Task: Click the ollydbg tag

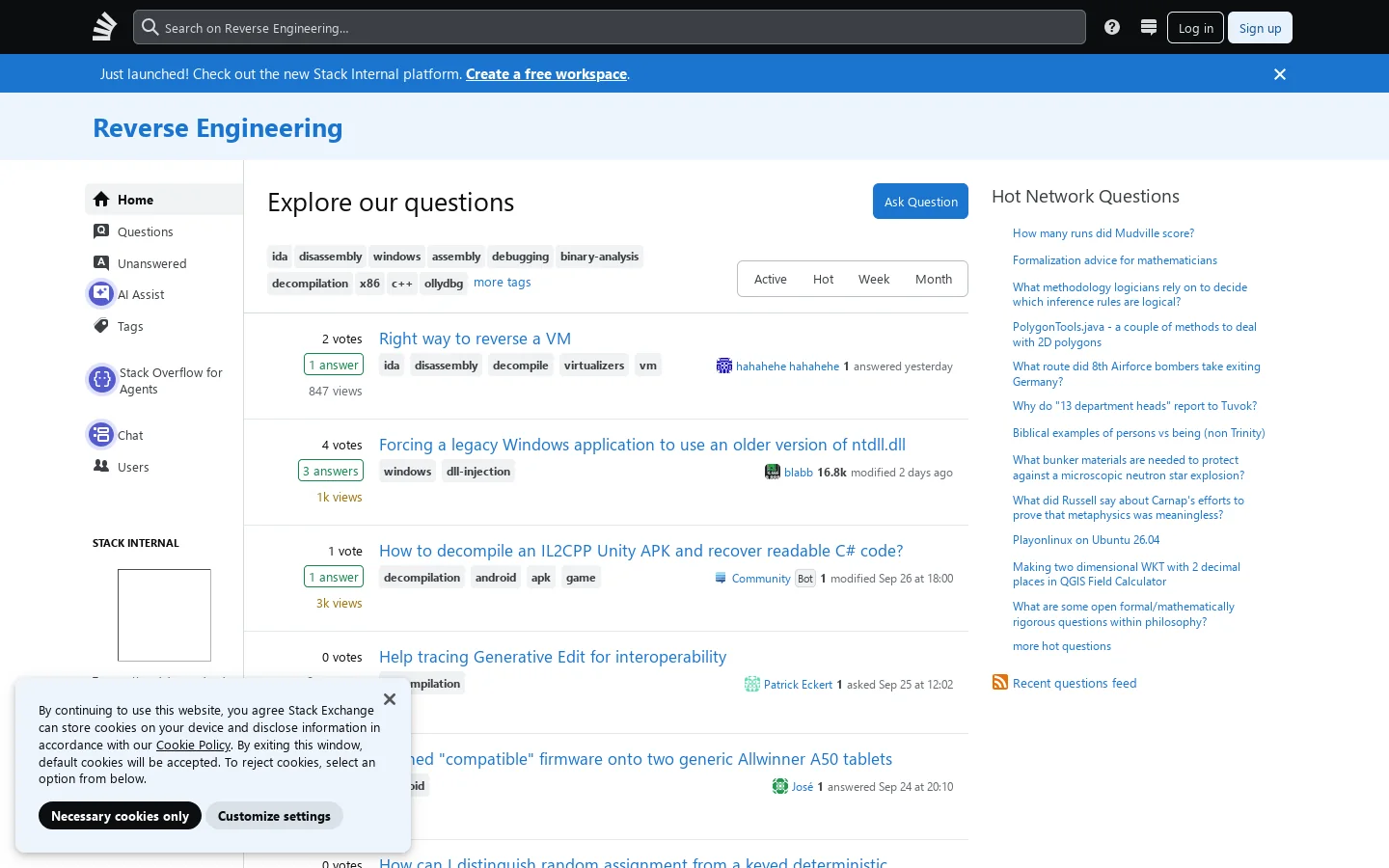Action: tap(444, 284)
